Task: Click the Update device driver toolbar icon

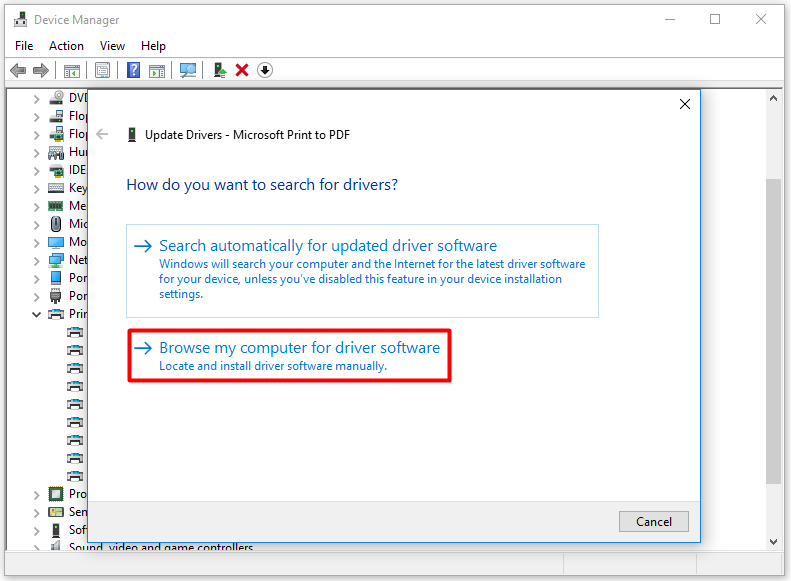Action: pyautogui.click(x=219, y=70)
